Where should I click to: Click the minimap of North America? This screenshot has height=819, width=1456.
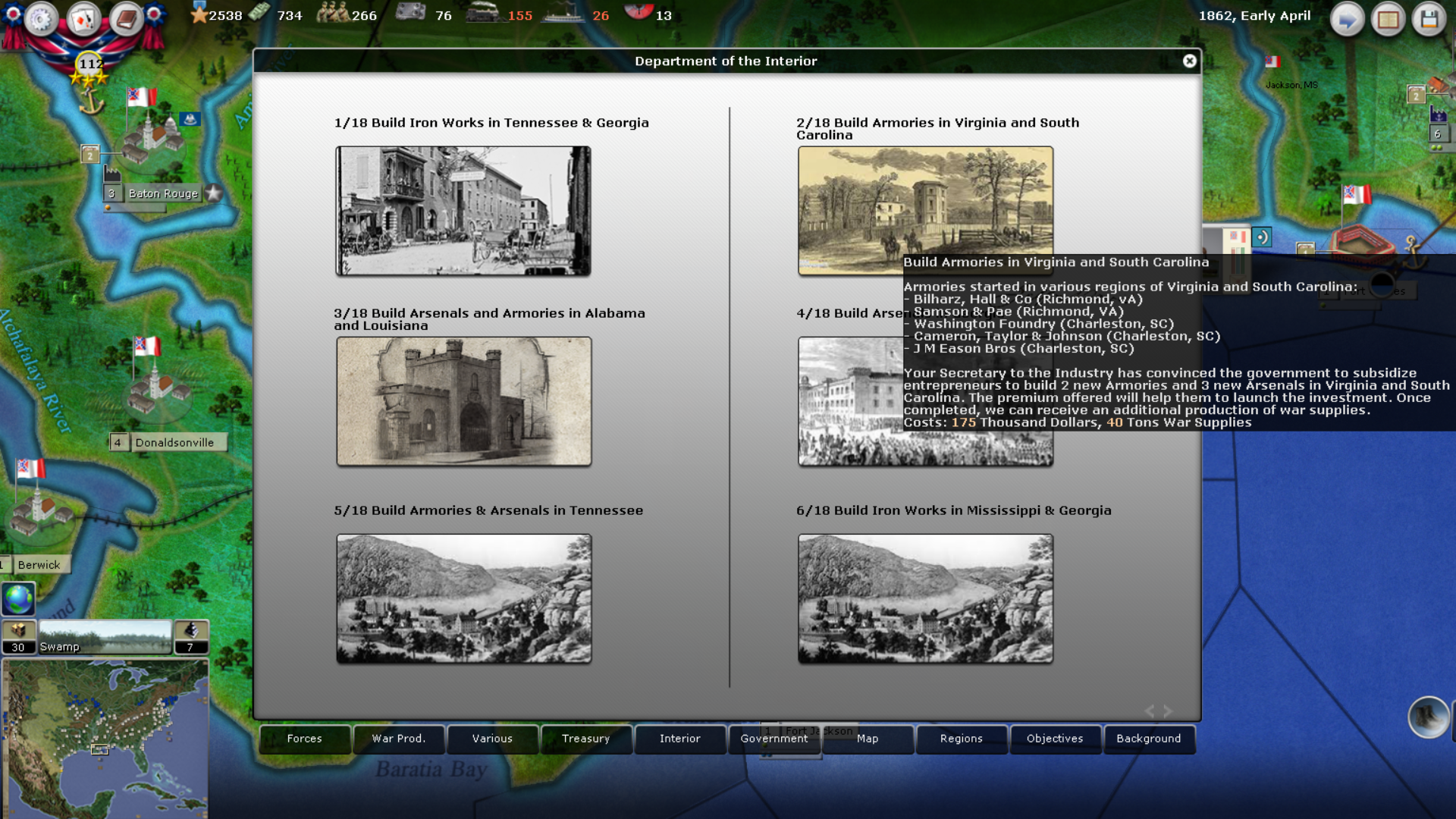[x=105, y=739]
